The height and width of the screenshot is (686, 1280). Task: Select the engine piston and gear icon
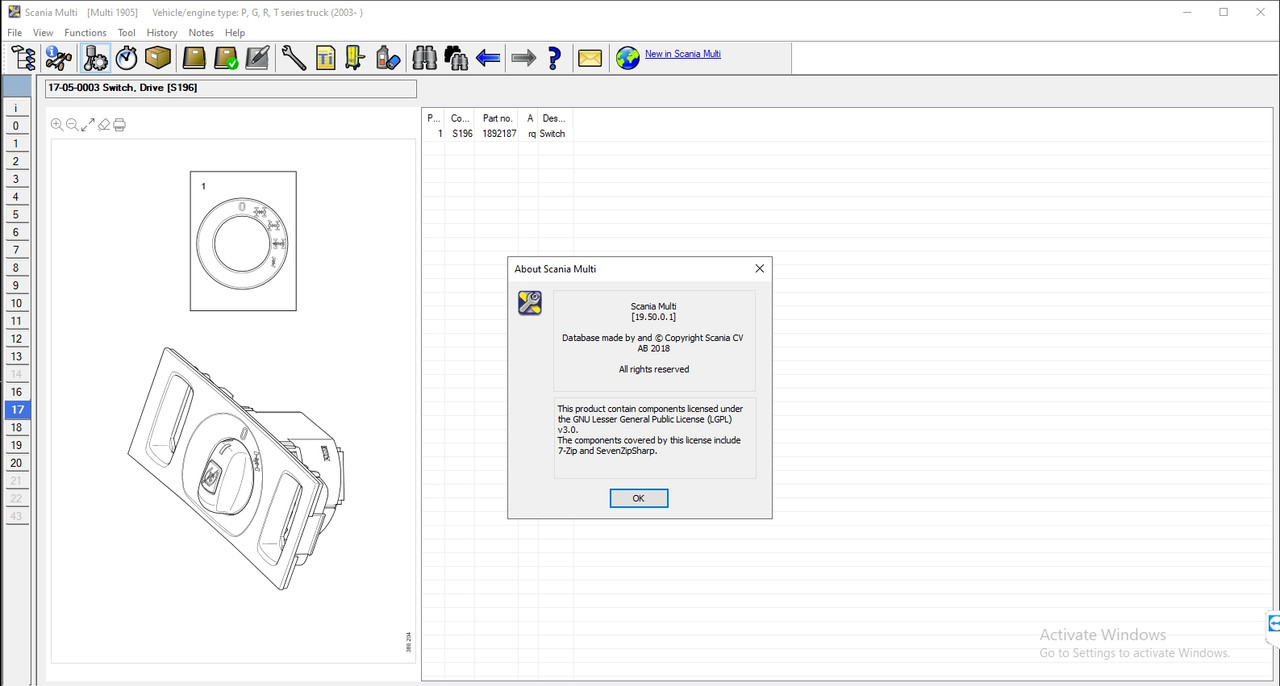pyautogui.click(x=95, y=58)
